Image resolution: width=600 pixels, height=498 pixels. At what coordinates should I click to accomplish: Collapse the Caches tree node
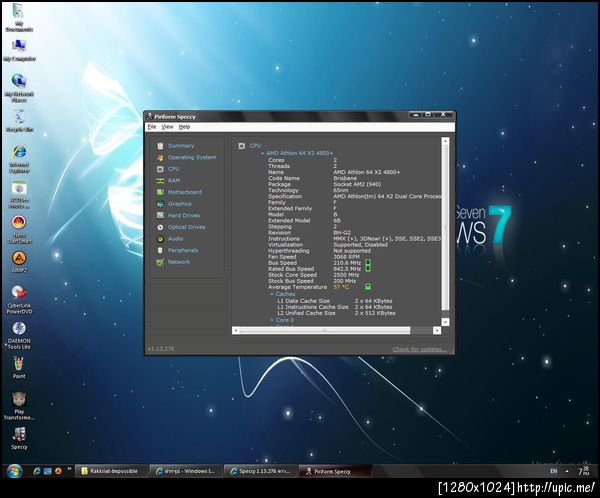click(x=272, y=294)
